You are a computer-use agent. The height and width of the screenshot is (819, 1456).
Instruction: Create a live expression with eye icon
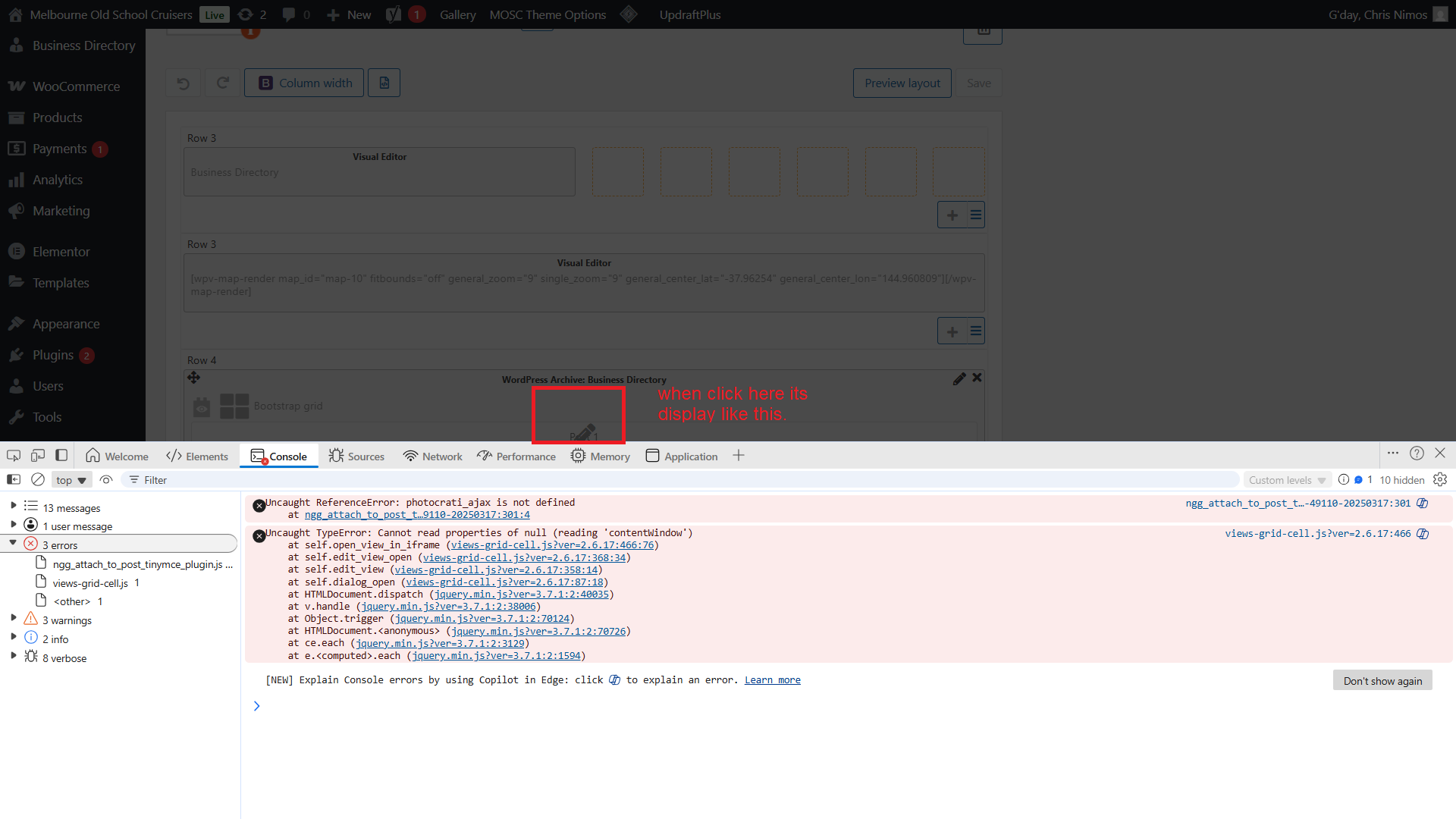[x=106, y=480]
